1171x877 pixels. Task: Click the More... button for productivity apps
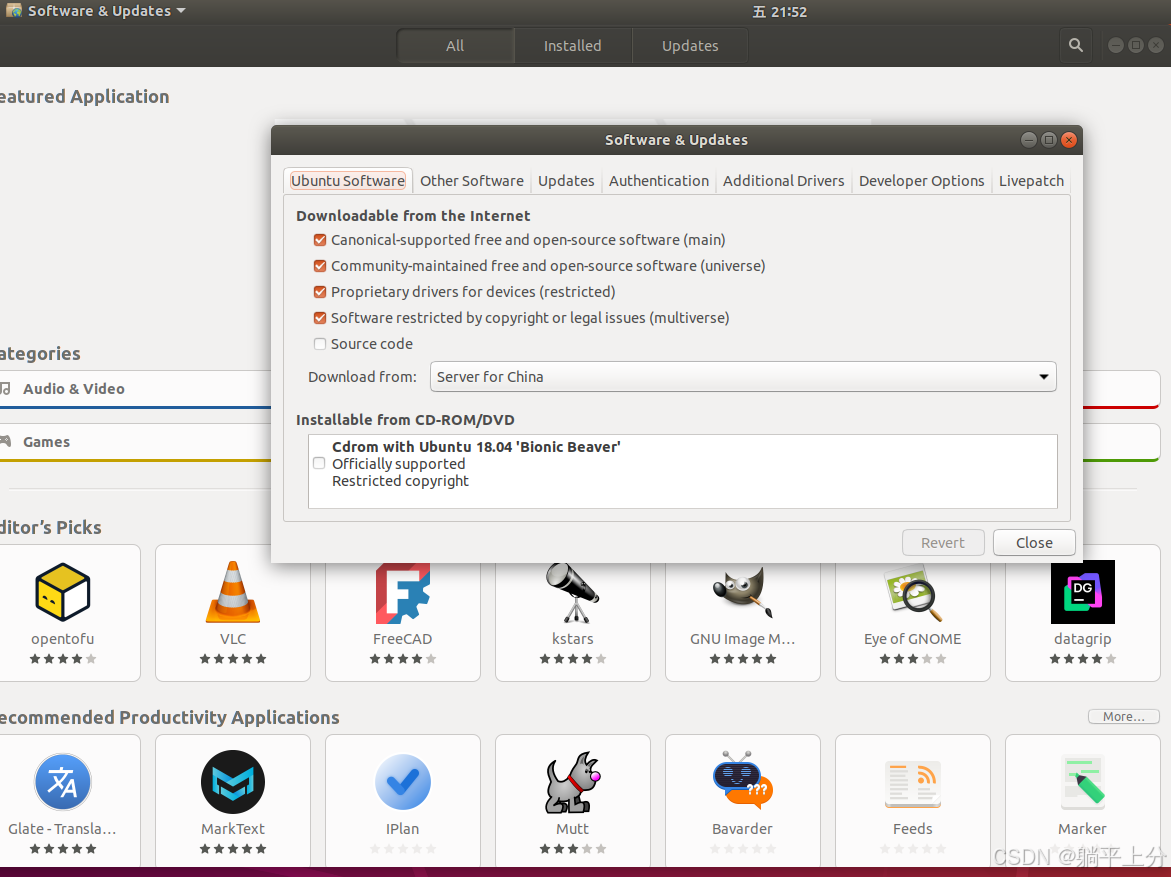[x=1123, y=716]
